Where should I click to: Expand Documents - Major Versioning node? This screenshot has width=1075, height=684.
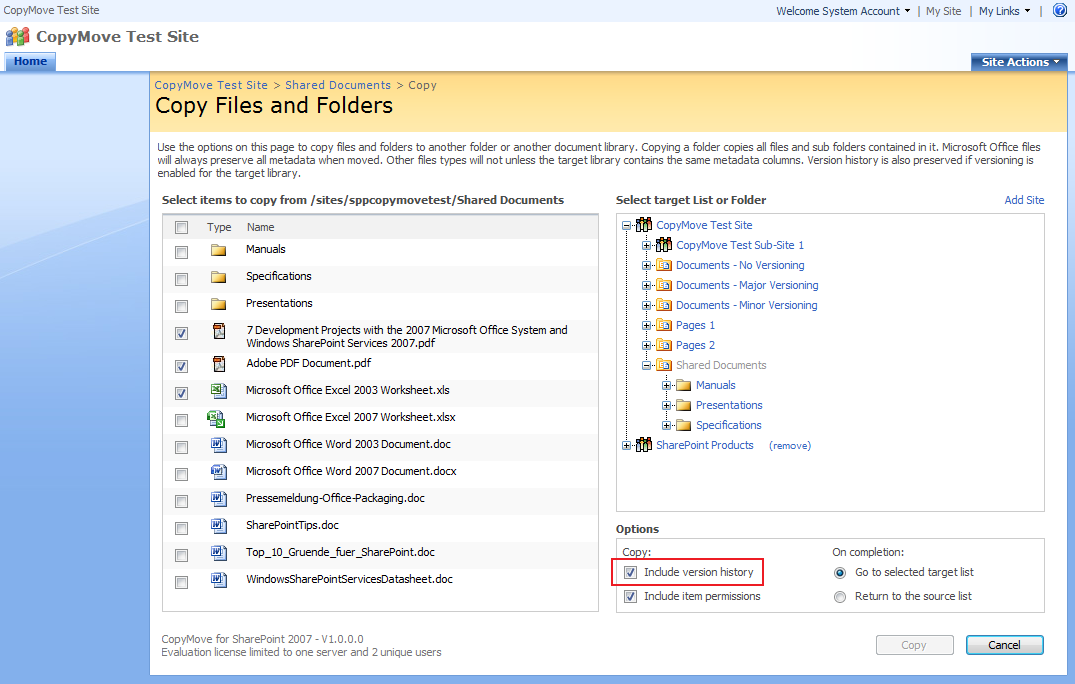[x=646, y=285]
